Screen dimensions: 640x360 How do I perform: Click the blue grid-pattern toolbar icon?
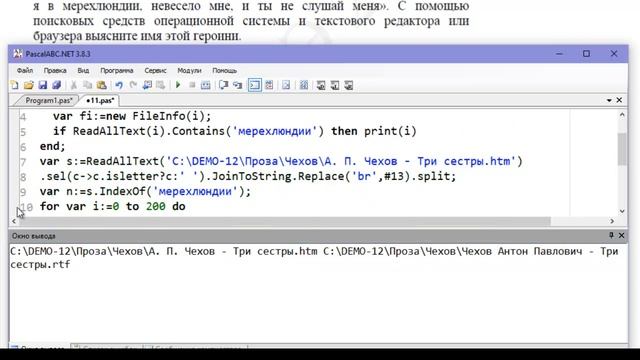coord(304,85)
